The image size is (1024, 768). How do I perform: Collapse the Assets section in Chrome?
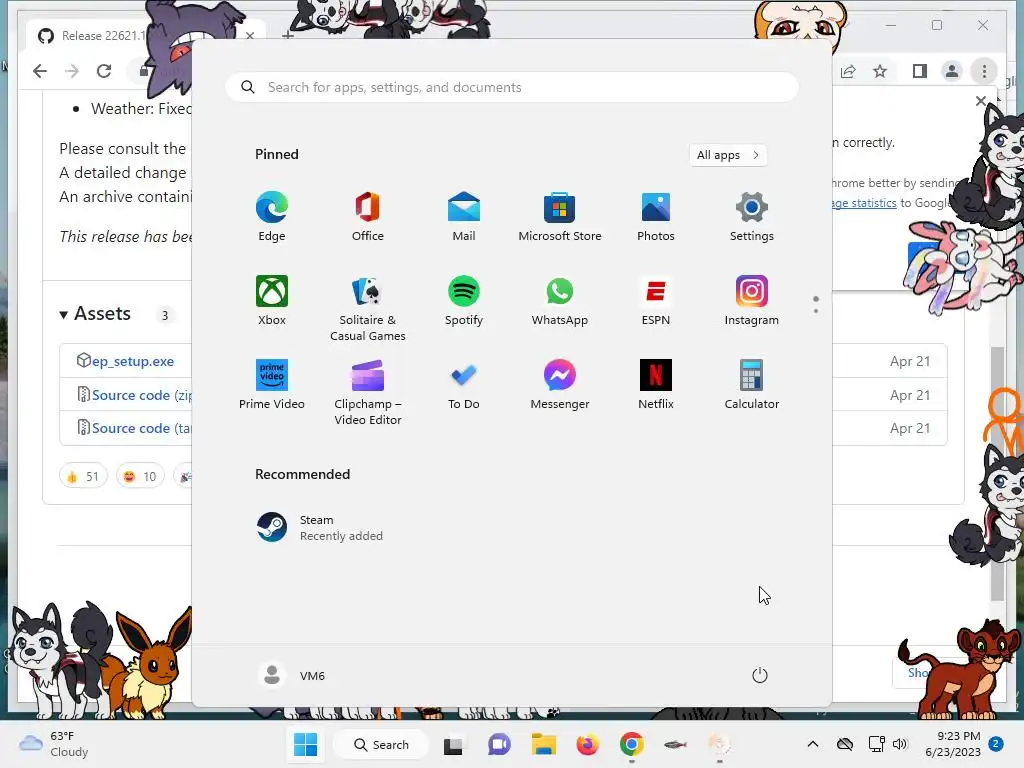pos(63,315)
